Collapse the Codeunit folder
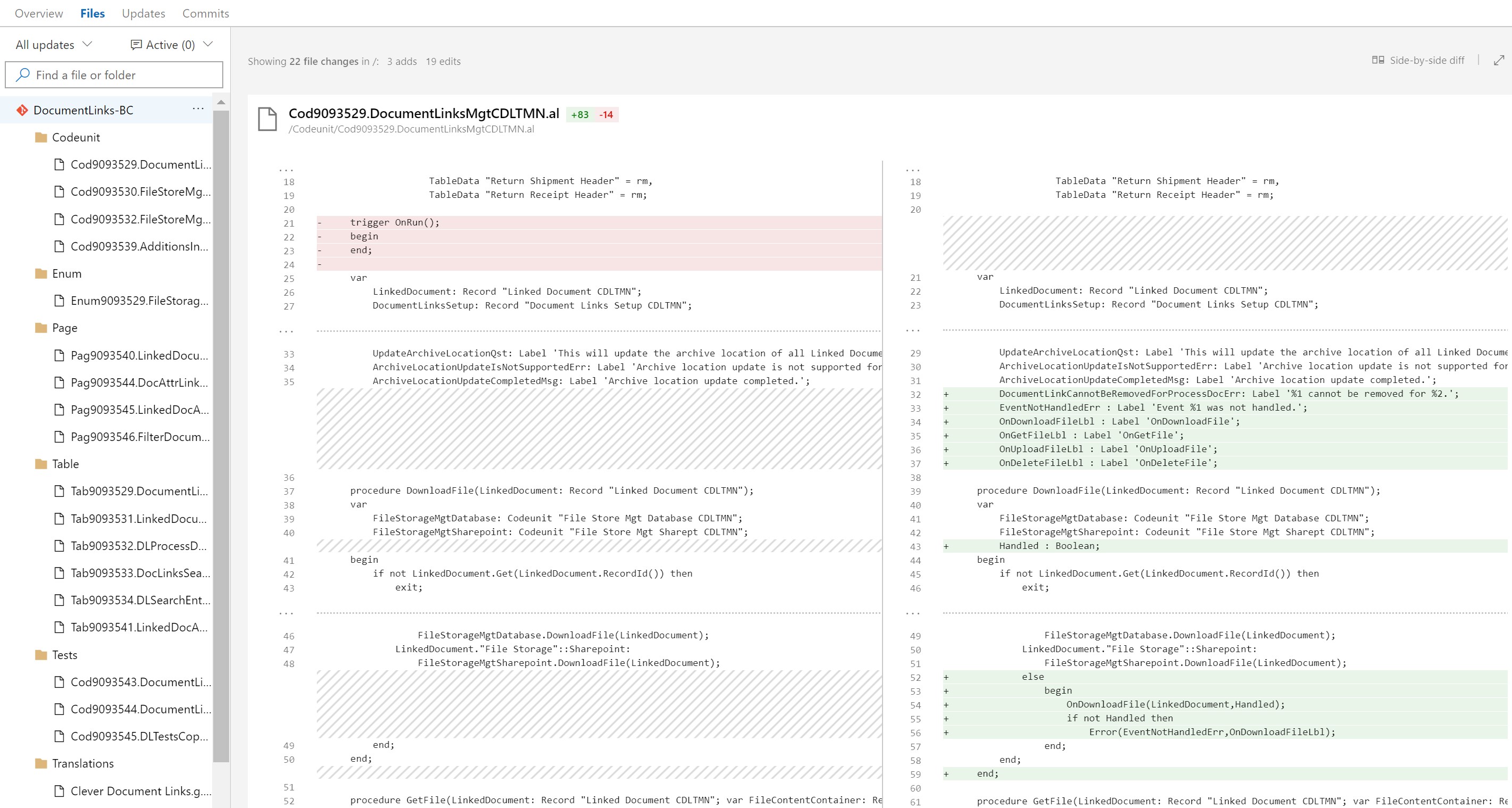Viewport: 1512px width, 808px height. point(75,137)
